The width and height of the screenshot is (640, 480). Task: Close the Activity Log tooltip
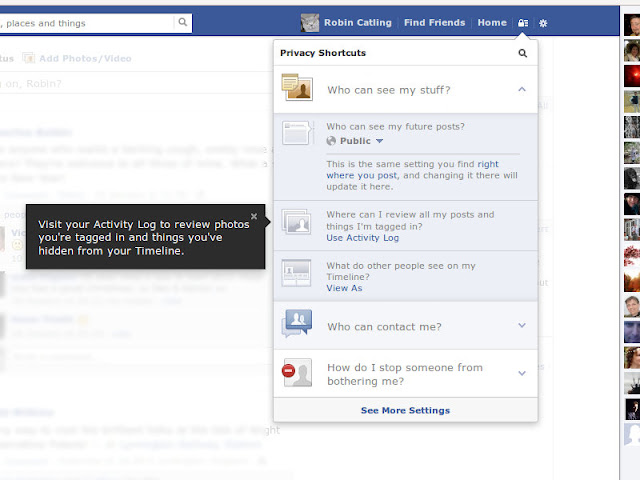(254, 216)
